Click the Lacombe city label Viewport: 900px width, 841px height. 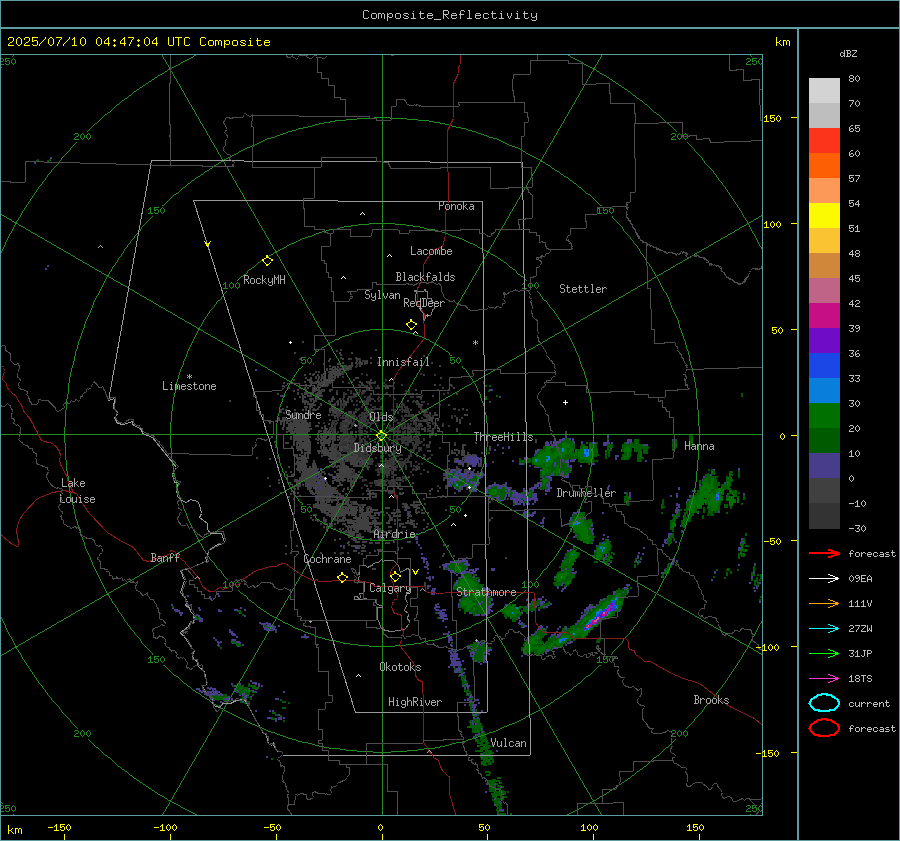431,251
